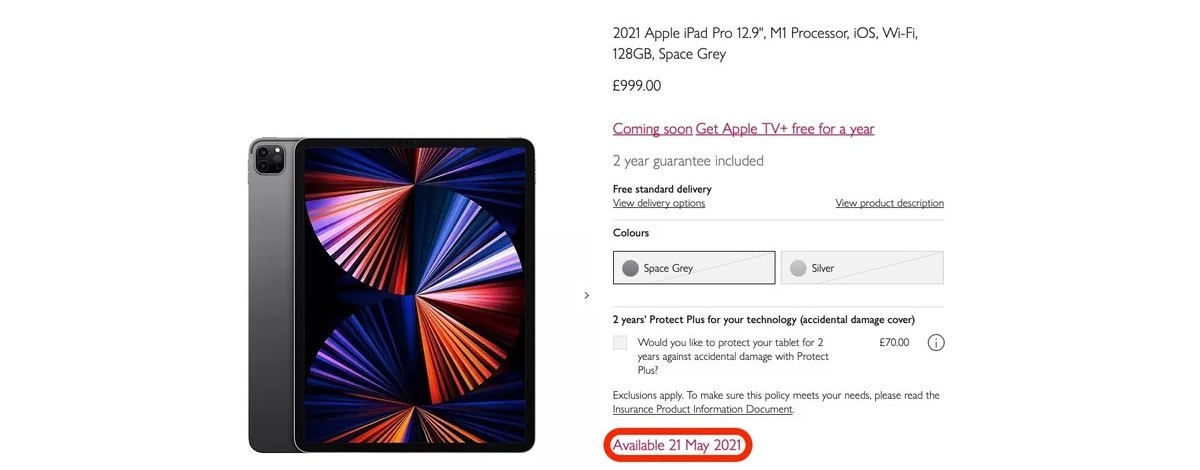The width and height of the screenshot is (1200, 470).
Task: Click the £70.00 Protect Plus price
Action: (894, 342)
